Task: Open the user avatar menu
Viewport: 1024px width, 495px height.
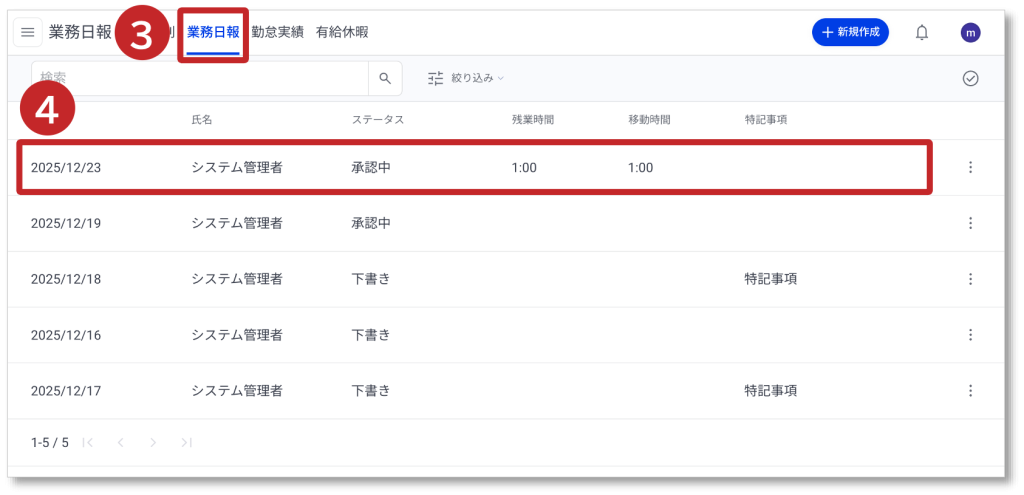Action: 970,32
